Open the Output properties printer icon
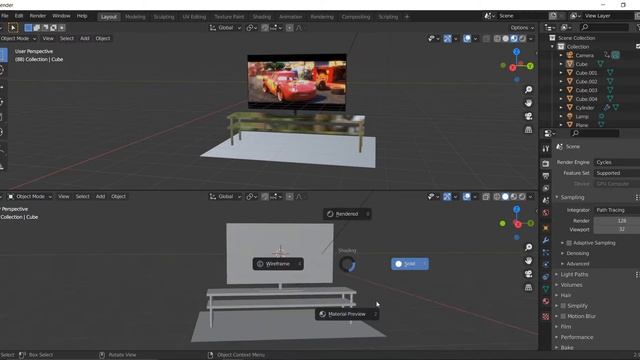The height and width of the screenshot is (360, 640). click(x=546, y=176)
